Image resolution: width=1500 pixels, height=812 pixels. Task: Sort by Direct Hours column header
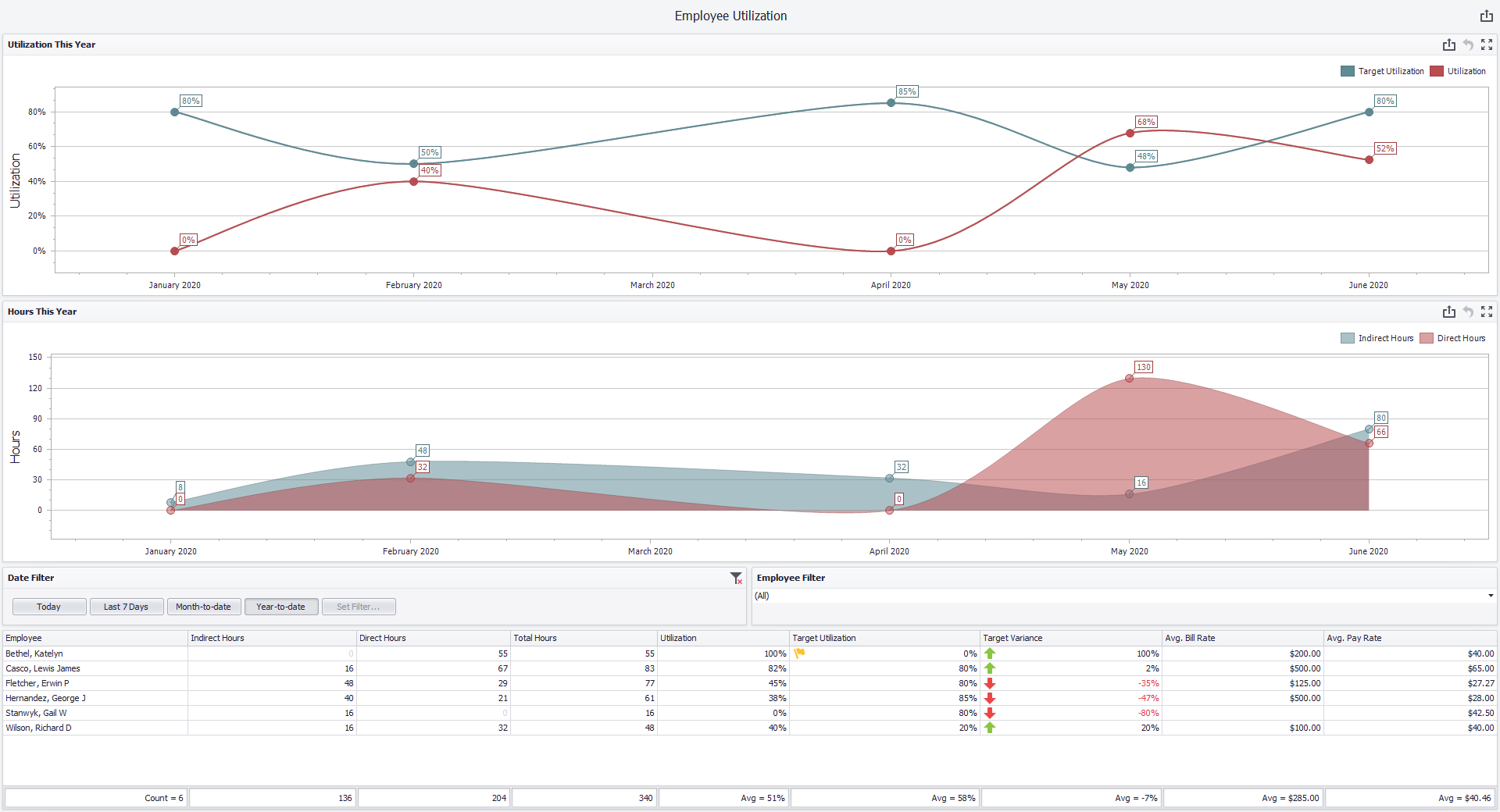pyautogui.click(x=434, y=638)
